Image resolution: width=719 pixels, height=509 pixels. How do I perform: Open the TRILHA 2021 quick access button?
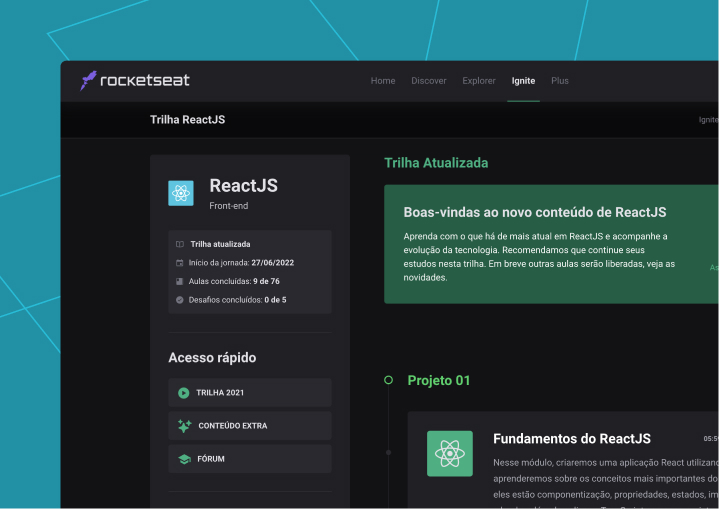point(249,393)
